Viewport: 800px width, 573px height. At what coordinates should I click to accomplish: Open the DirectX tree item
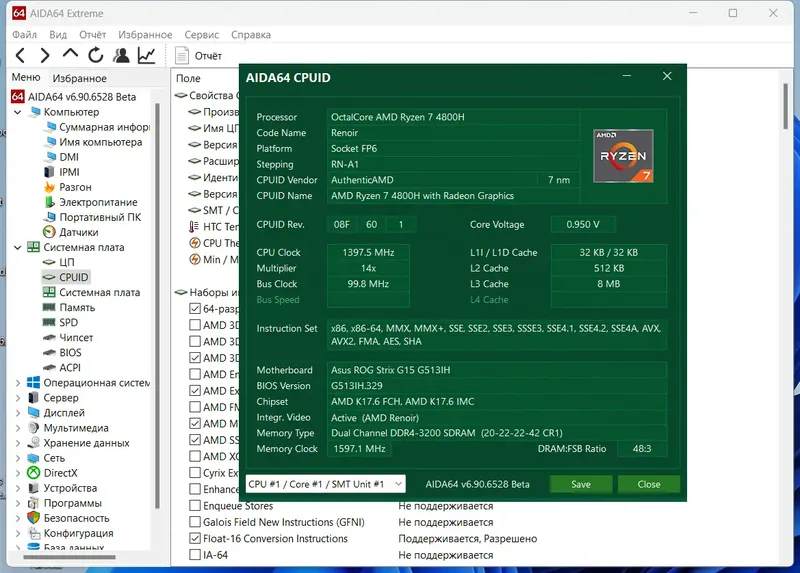pos(60,473)
